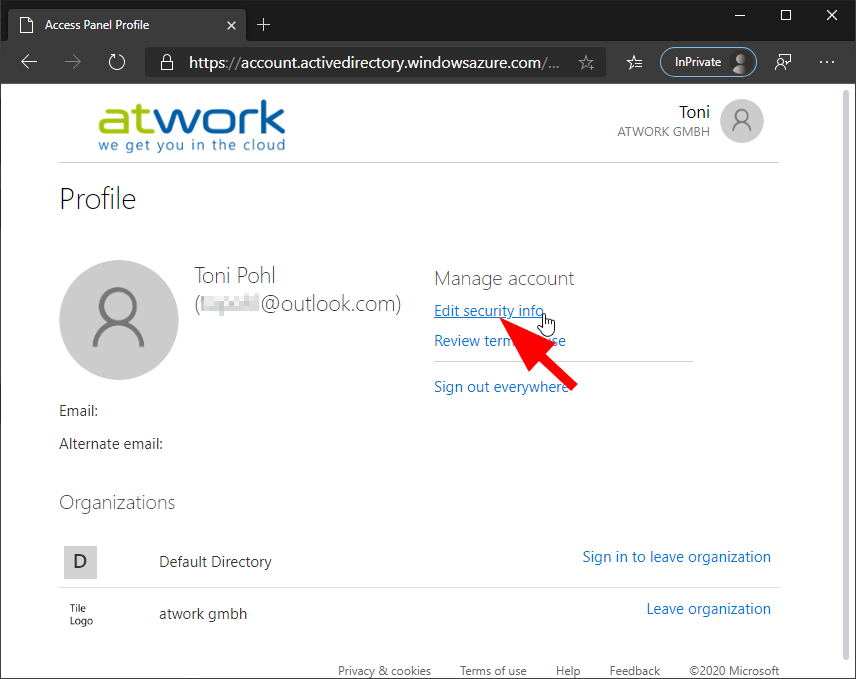Click the atwork gmbh organization name
Screen dimensions: 856x679
203,614
